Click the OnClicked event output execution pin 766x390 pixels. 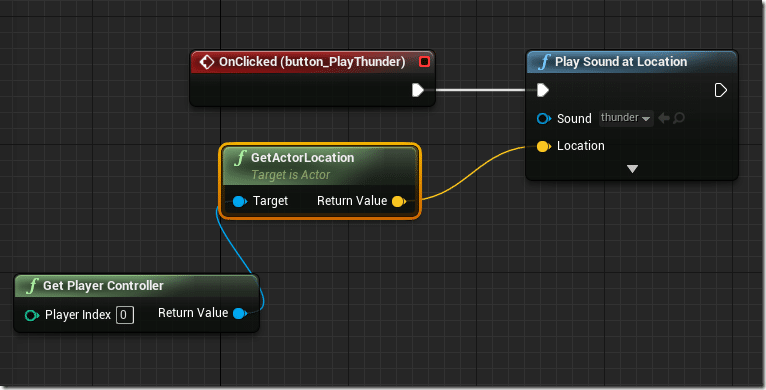click(417, 90)
